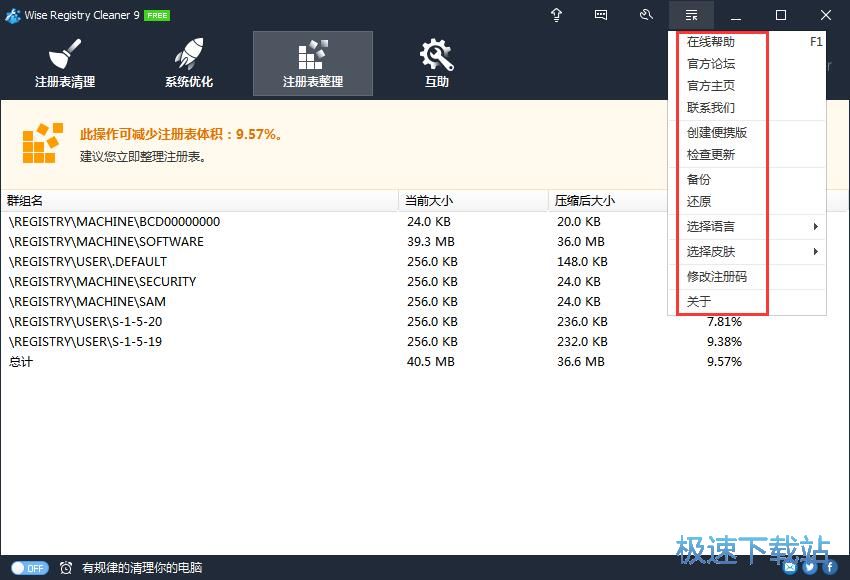The width and height of the screenshot is (850, 580).
Task: Expand the 选择皮肤 submenu
Action: tap(747, 252)
